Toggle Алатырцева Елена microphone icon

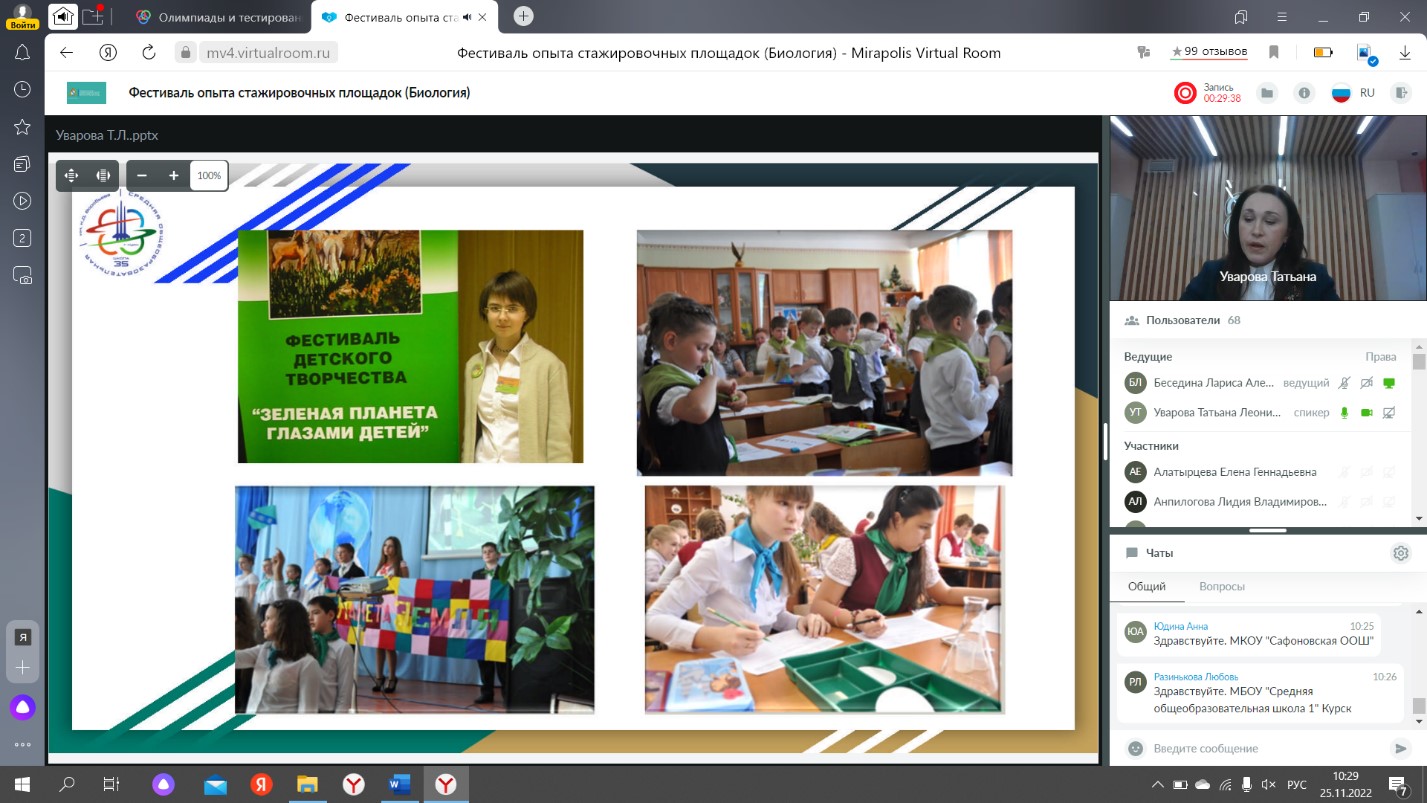pyautogui.click(x=1345, y=472)
